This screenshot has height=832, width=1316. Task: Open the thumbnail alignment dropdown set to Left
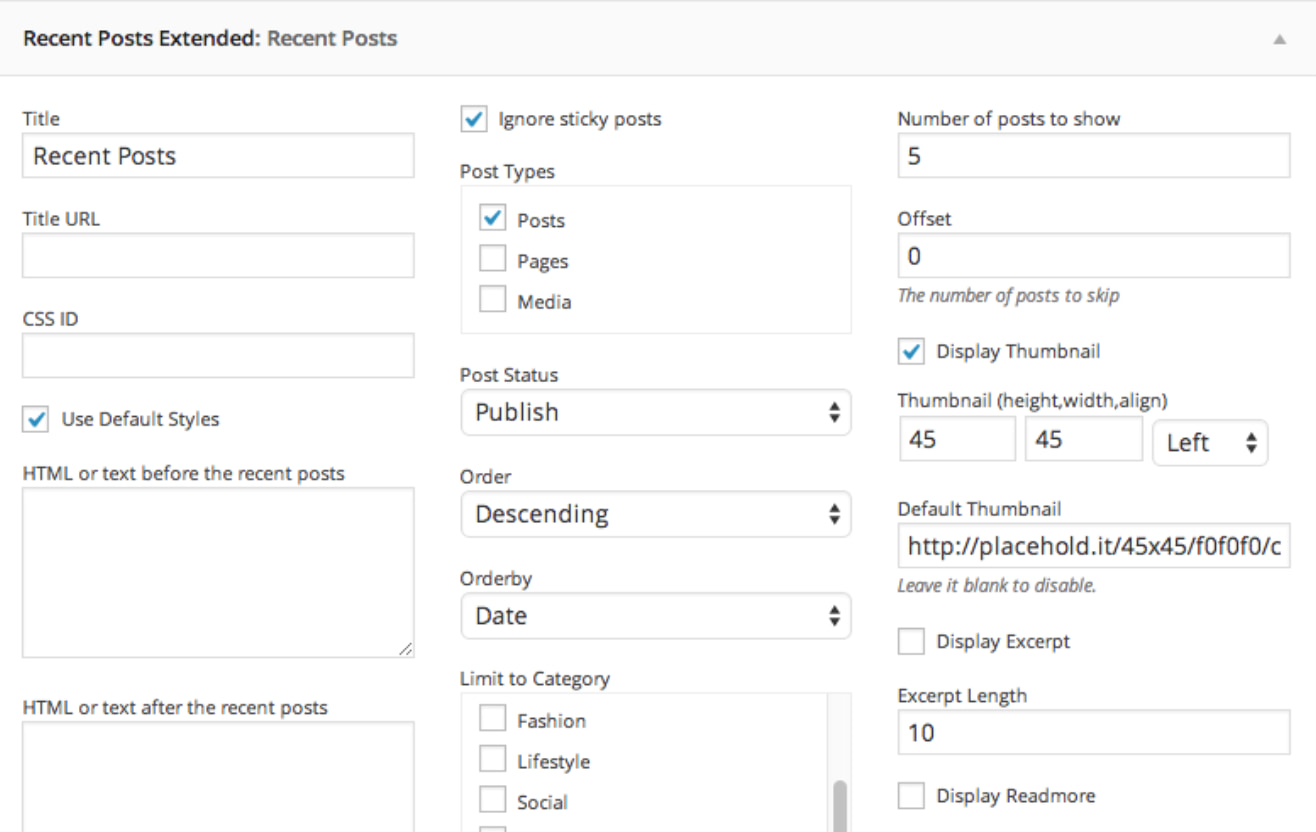coord(1210,442)
